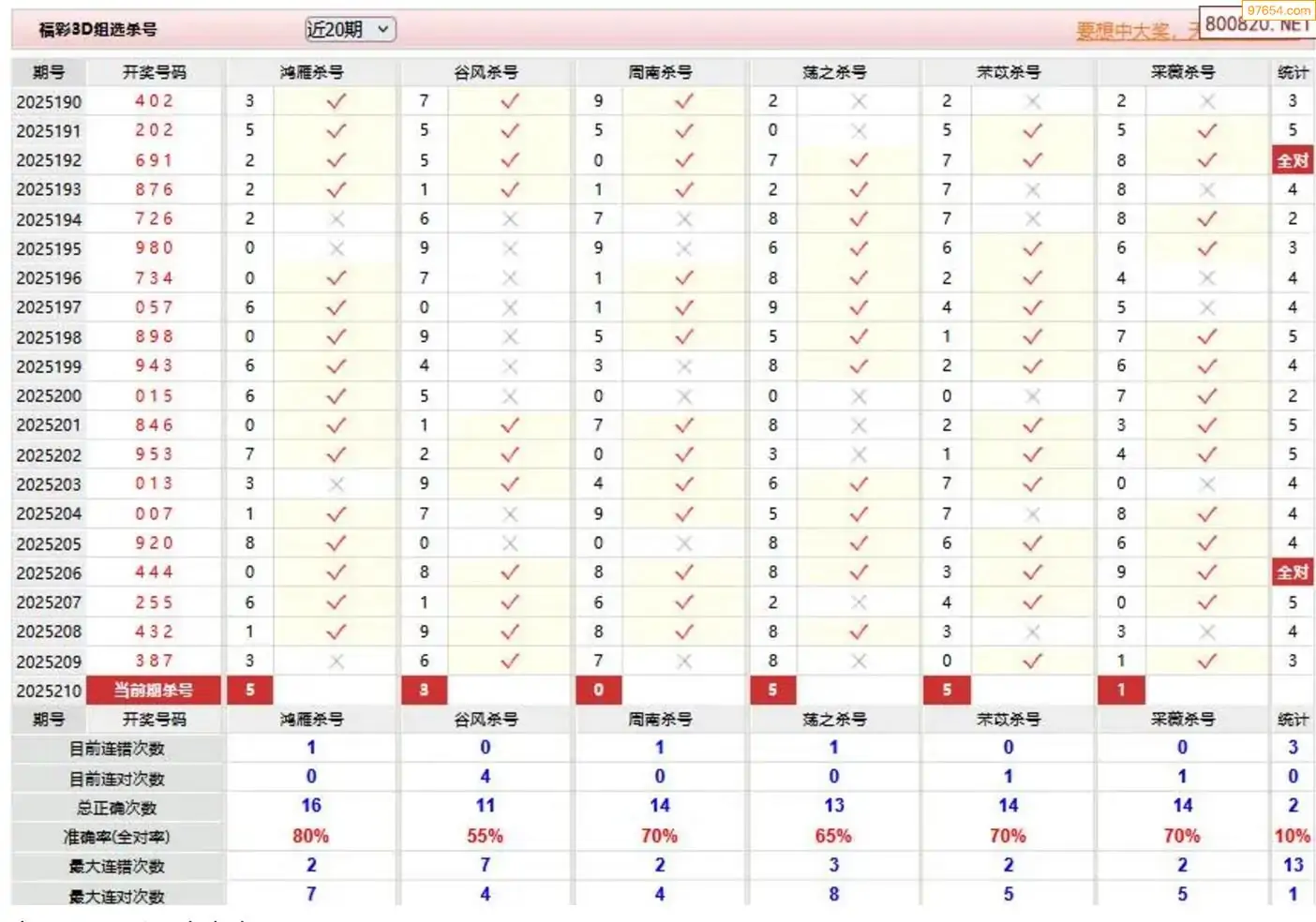Click the red 当前期杀号 label
Viewport: 1316px width, 922px height.
154,691
